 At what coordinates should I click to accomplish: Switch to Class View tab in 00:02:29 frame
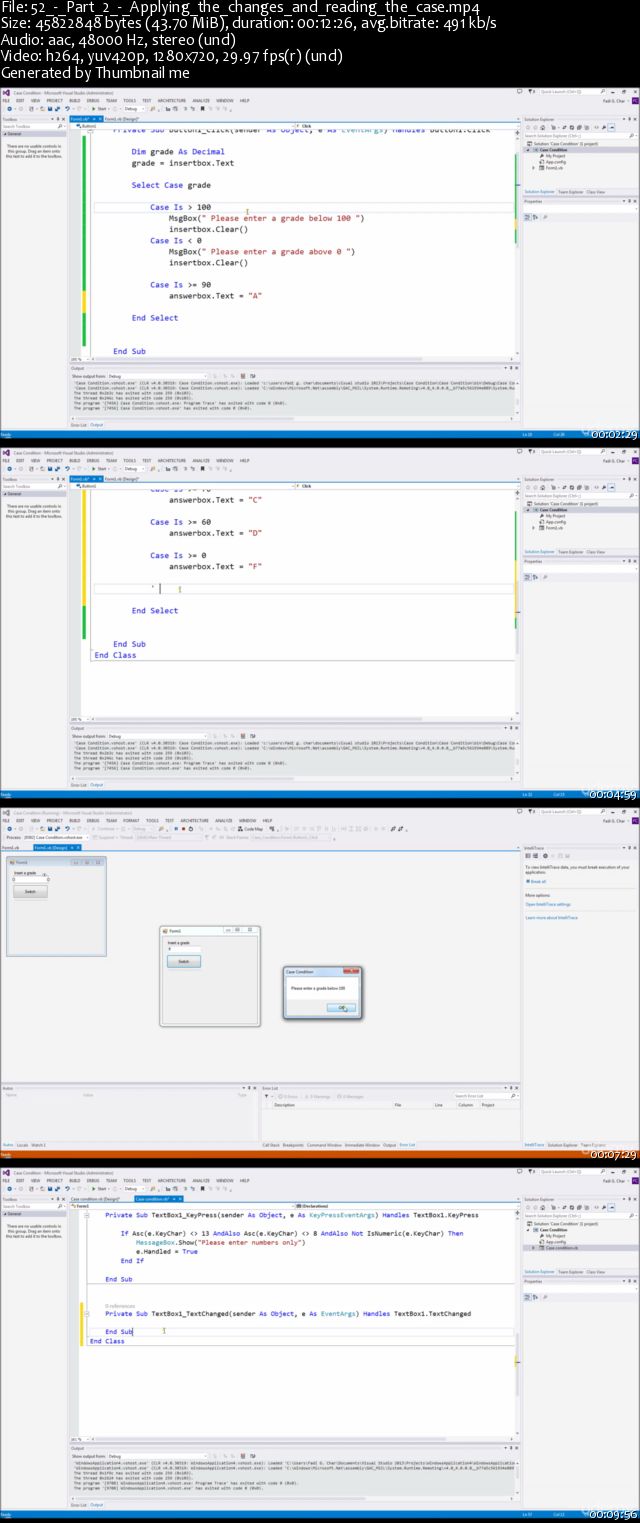point(596,191)
